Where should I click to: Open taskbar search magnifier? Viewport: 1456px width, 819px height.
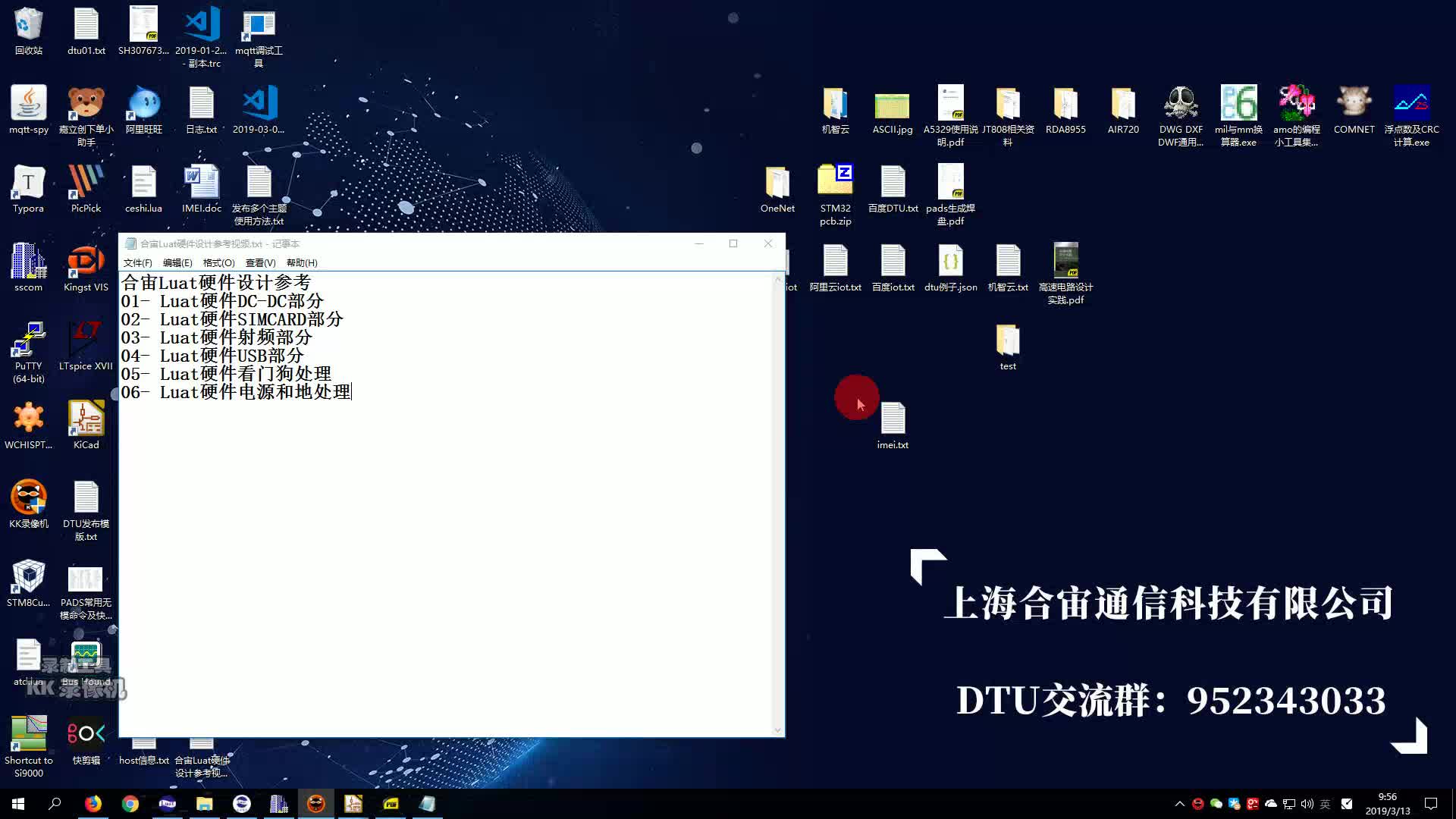click(x=55, y=804)
